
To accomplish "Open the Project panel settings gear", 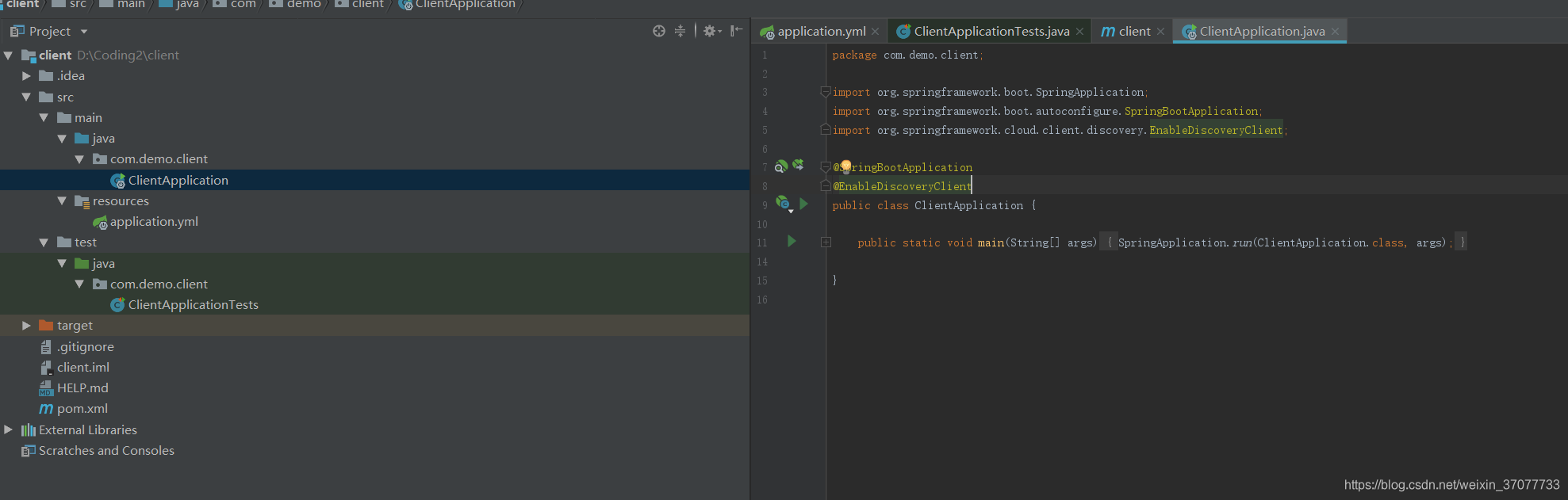I will point(711,31).
